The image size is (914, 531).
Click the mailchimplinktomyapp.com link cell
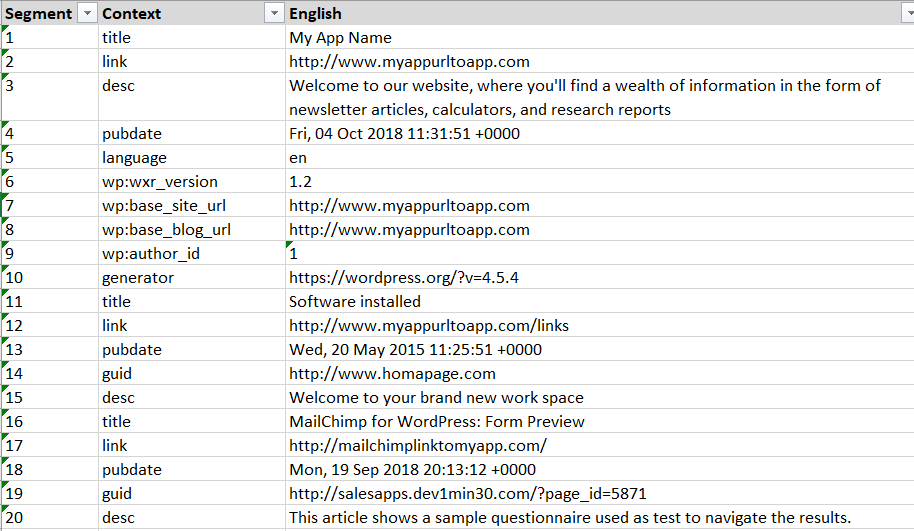(x=418, y=446)
